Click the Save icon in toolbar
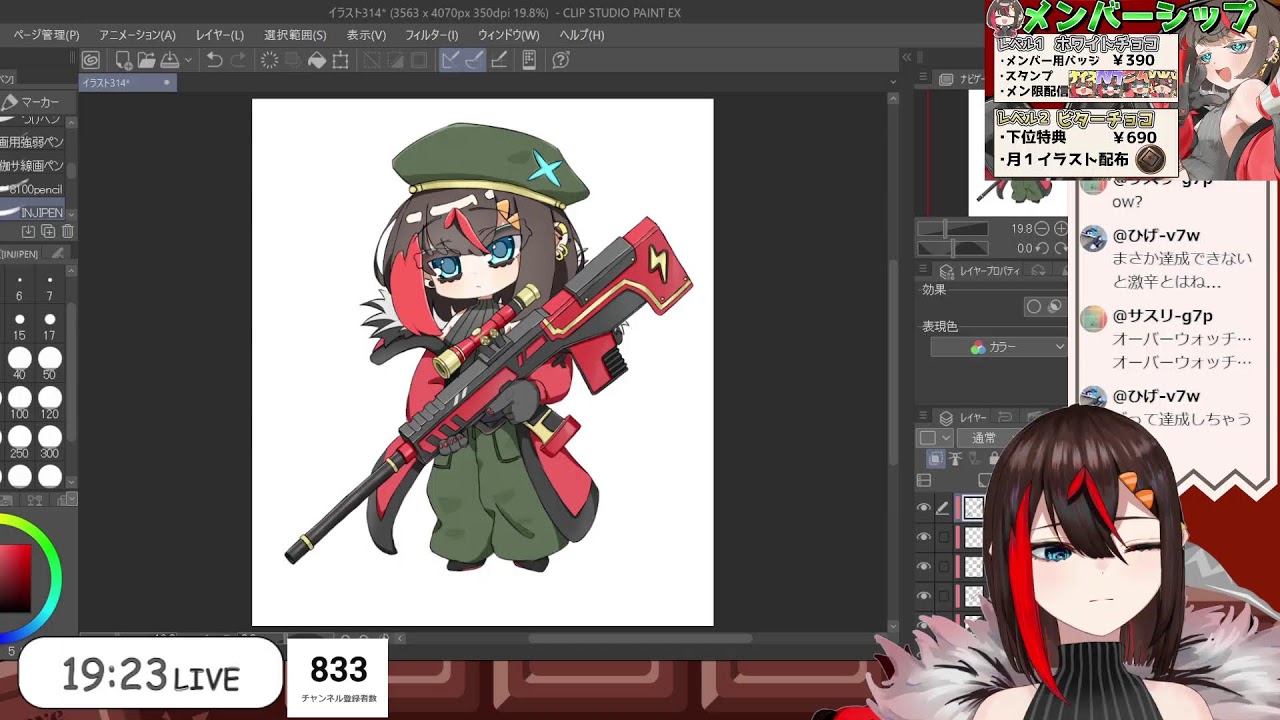 pos(170,60)
